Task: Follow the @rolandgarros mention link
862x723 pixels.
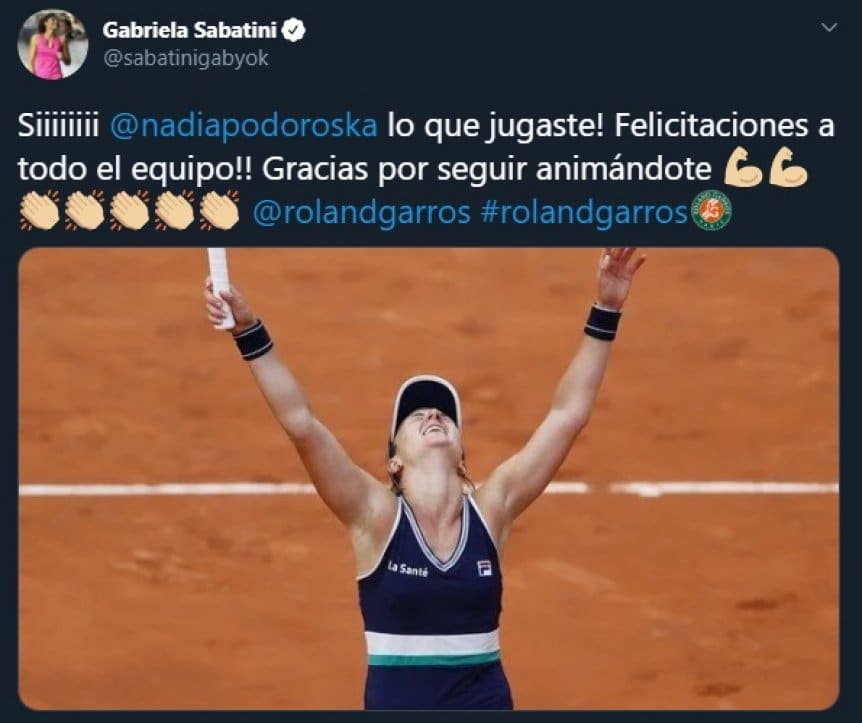Action: click(x=361, y=213)
